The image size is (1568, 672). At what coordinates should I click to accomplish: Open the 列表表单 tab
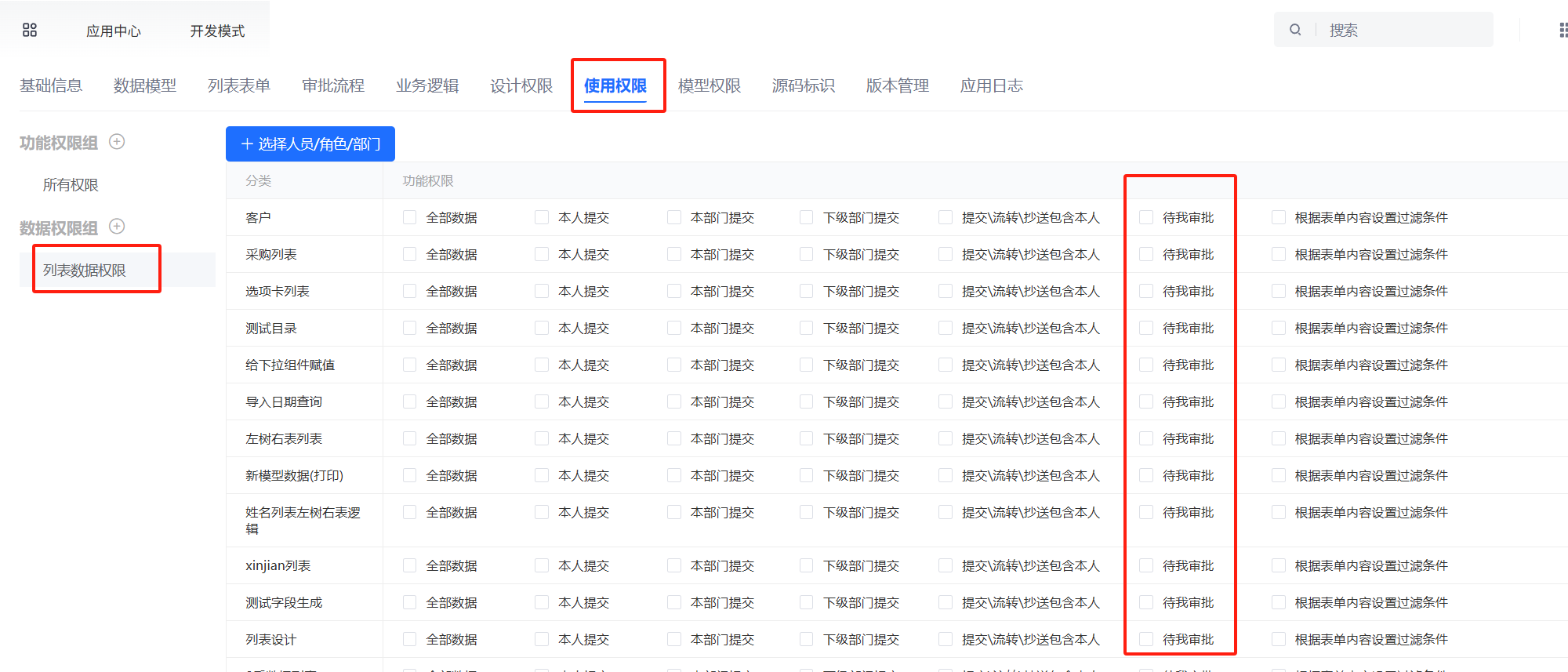click(239, 85)
